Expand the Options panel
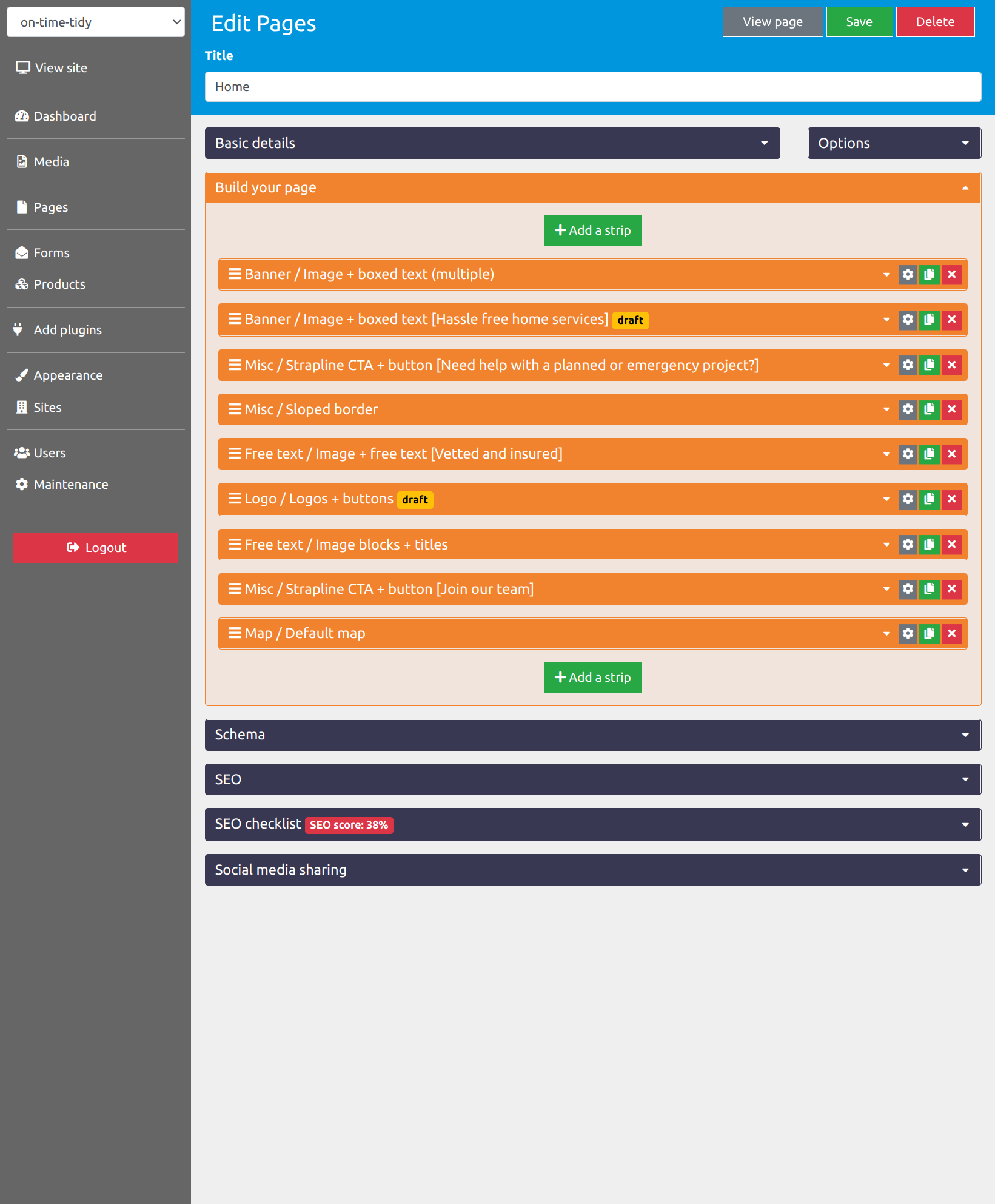 [x=894, y=143]
